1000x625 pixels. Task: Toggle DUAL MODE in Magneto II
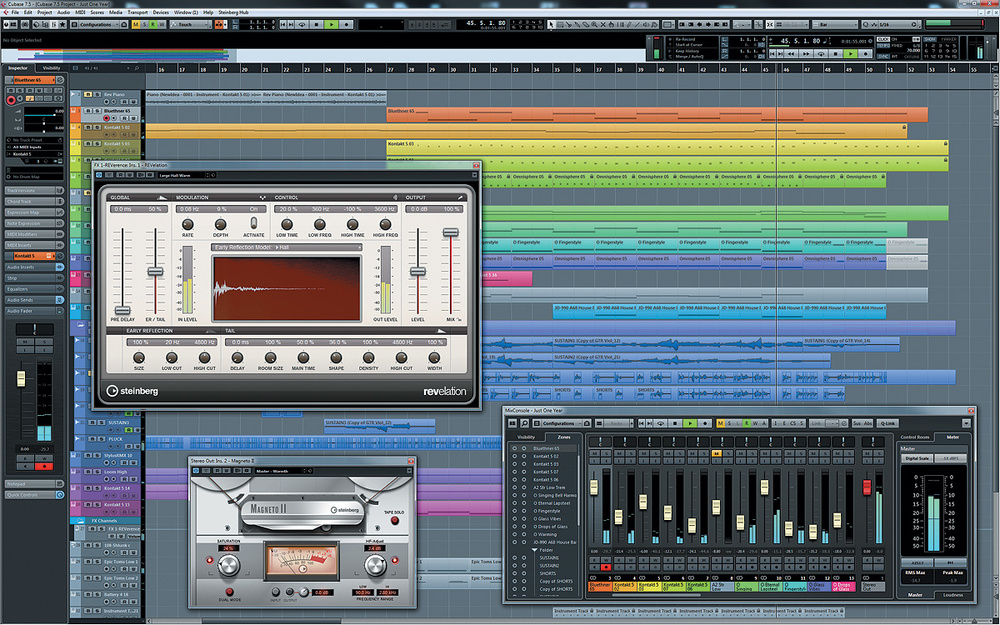tap(230, 592)
